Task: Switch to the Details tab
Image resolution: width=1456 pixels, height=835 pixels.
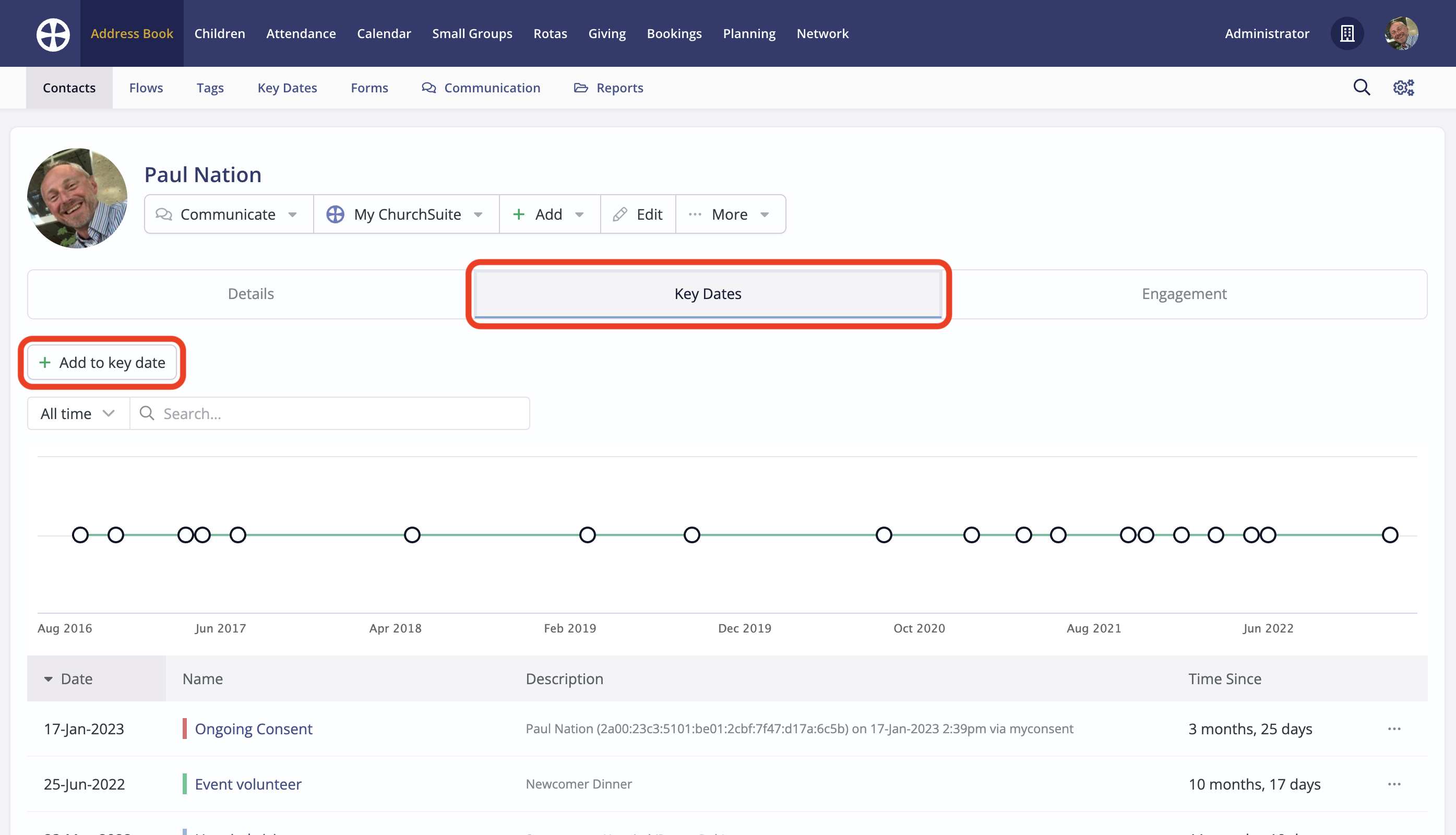Action: click(250, 294)
